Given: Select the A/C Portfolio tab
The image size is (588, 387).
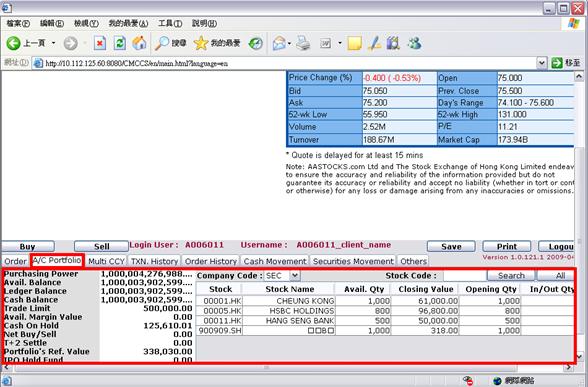Looking at the screenshot, I should 57,260.
